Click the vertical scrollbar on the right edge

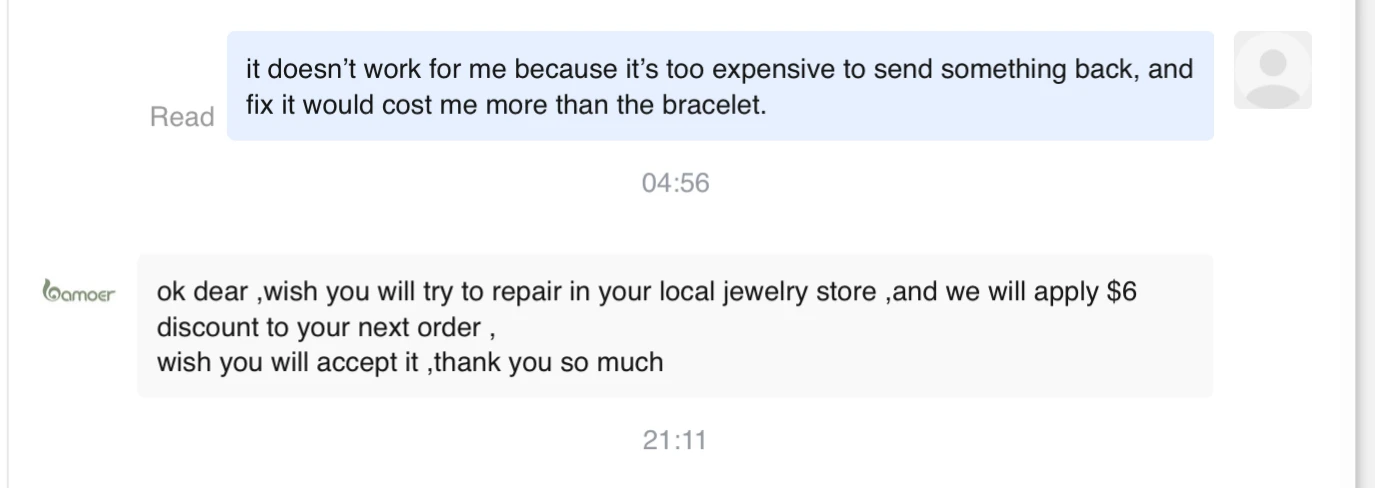tap(1365, 244)
